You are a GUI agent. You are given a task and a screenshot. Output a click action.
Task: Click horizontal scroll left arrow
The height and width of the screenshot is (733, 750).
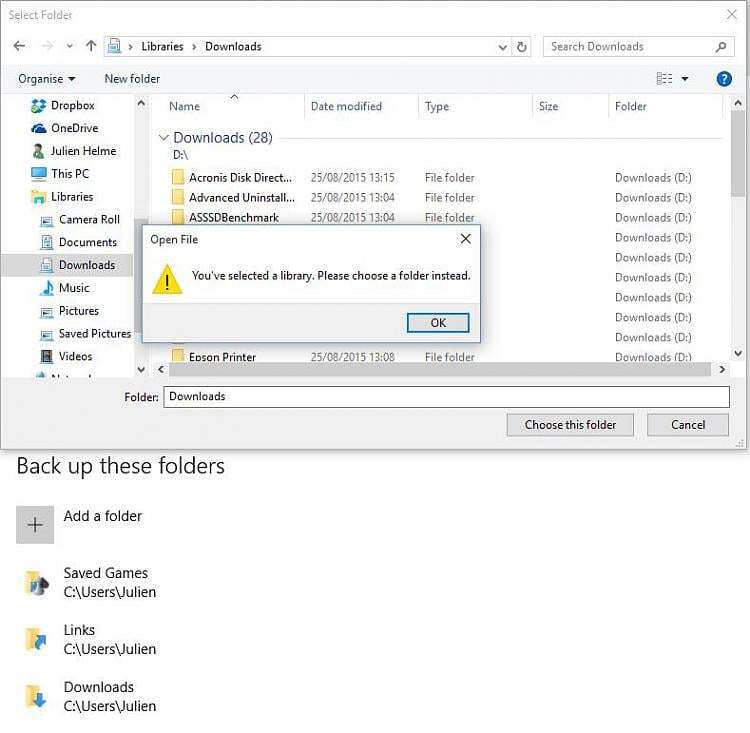coord(161,369)
